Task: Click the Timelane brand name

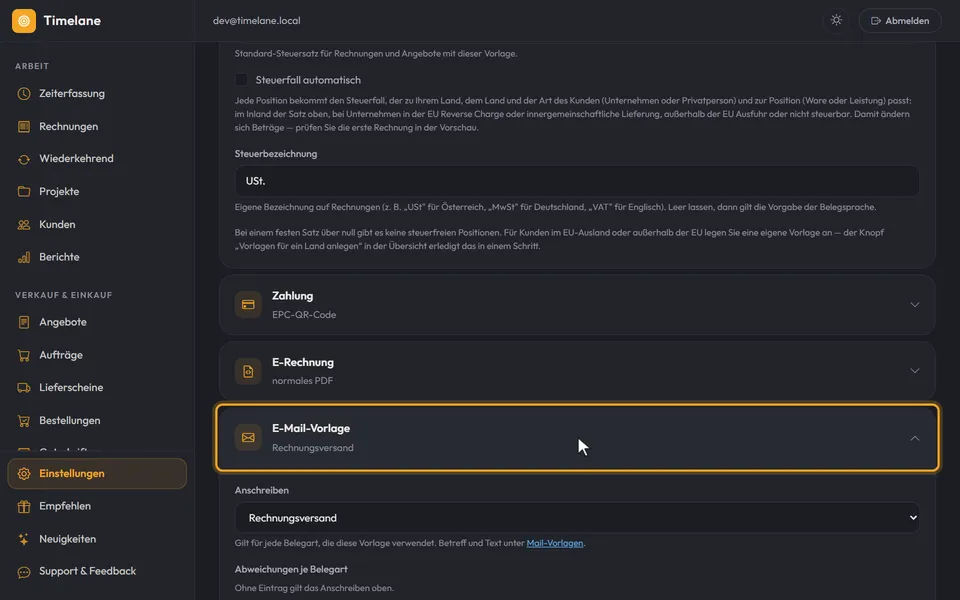Action: click(72, 21)
